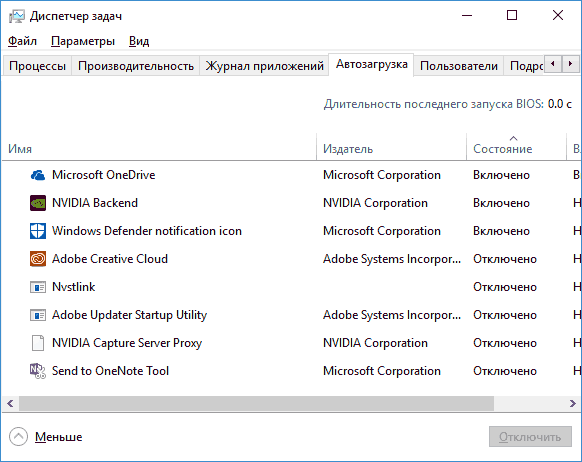Click the horizontal scrollbar left arrow
582x462 pixels.
[10, 403]
